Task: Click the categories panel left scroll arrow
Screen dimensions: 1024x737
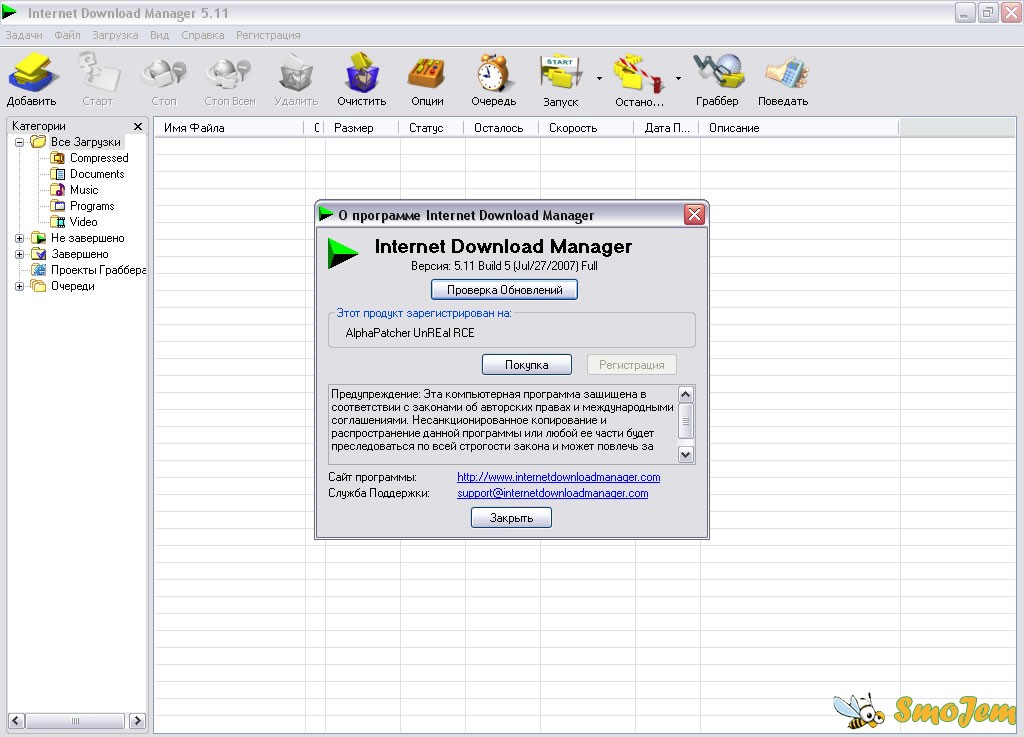Action: click(x=17, y=721)
